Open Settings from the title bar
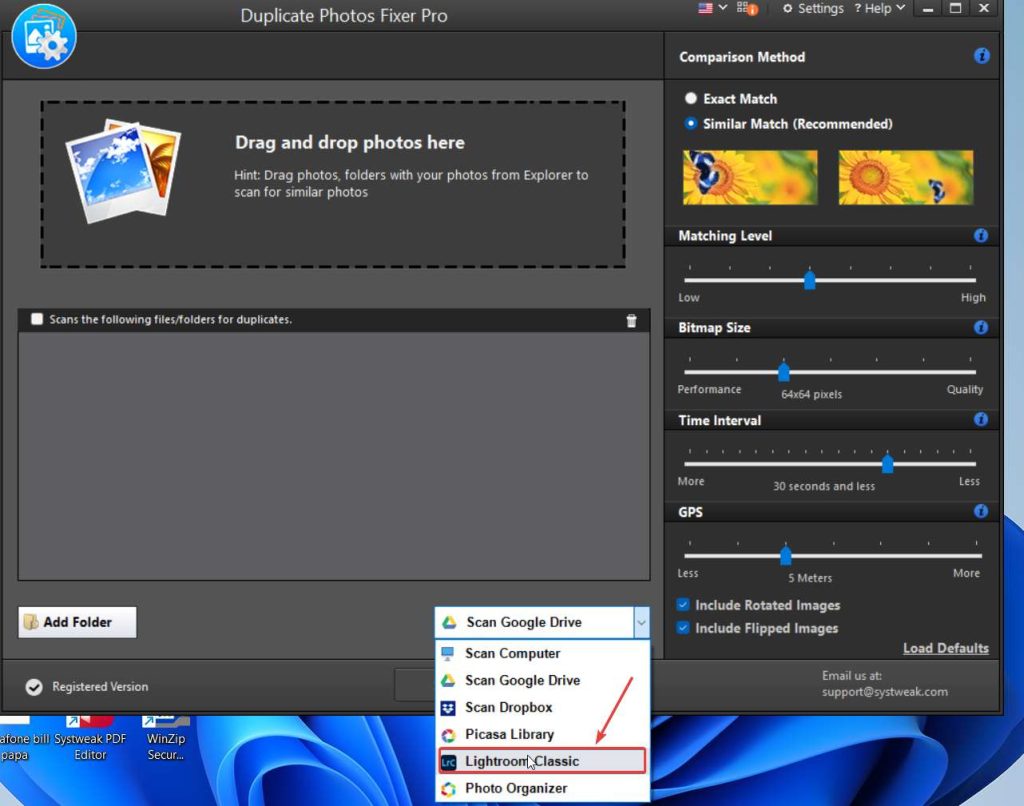This screenshot has height=806, width=1024. 813,8
